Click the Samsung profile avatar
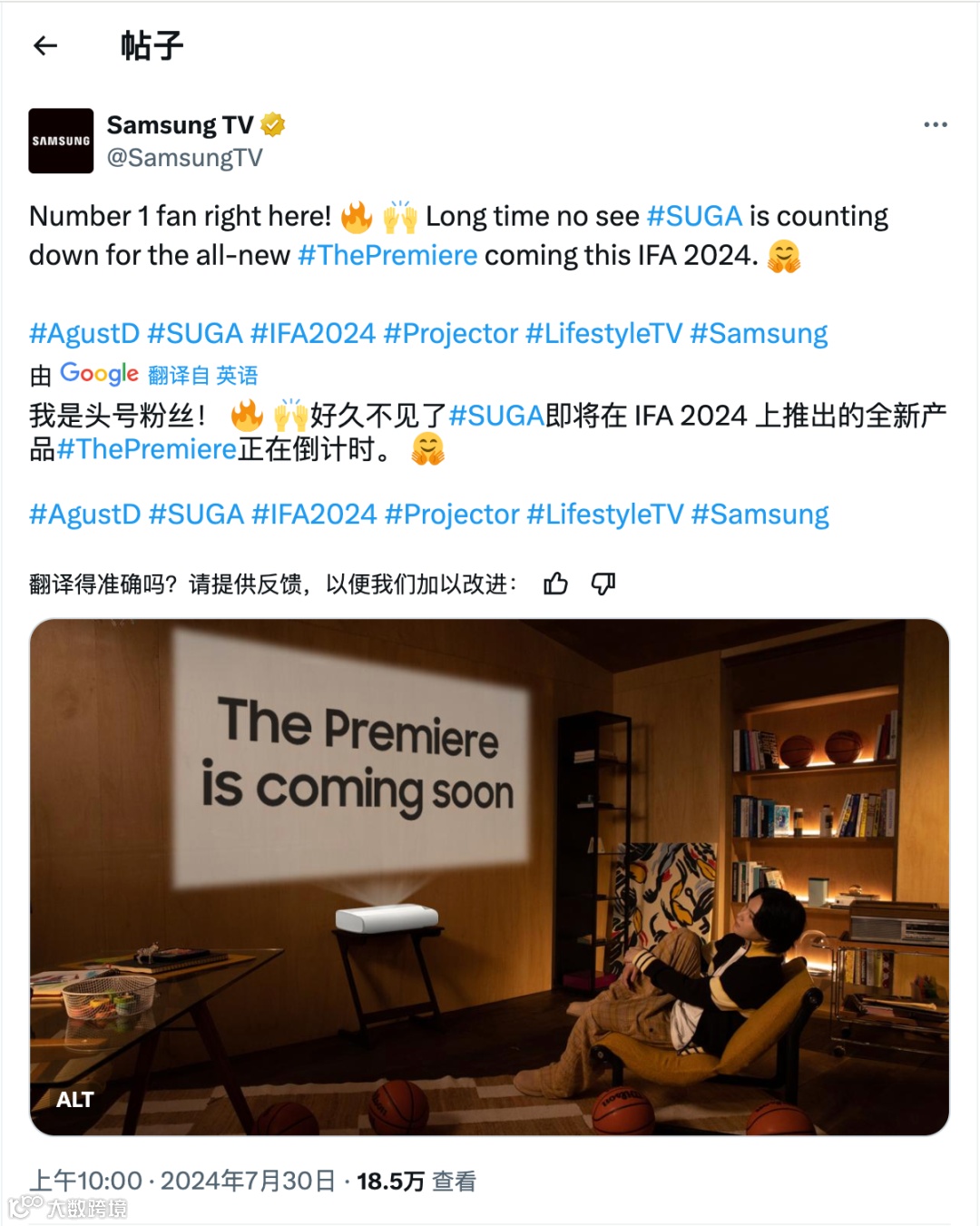The height and width of the screenshot is (1226, 980). coord(61,141)
